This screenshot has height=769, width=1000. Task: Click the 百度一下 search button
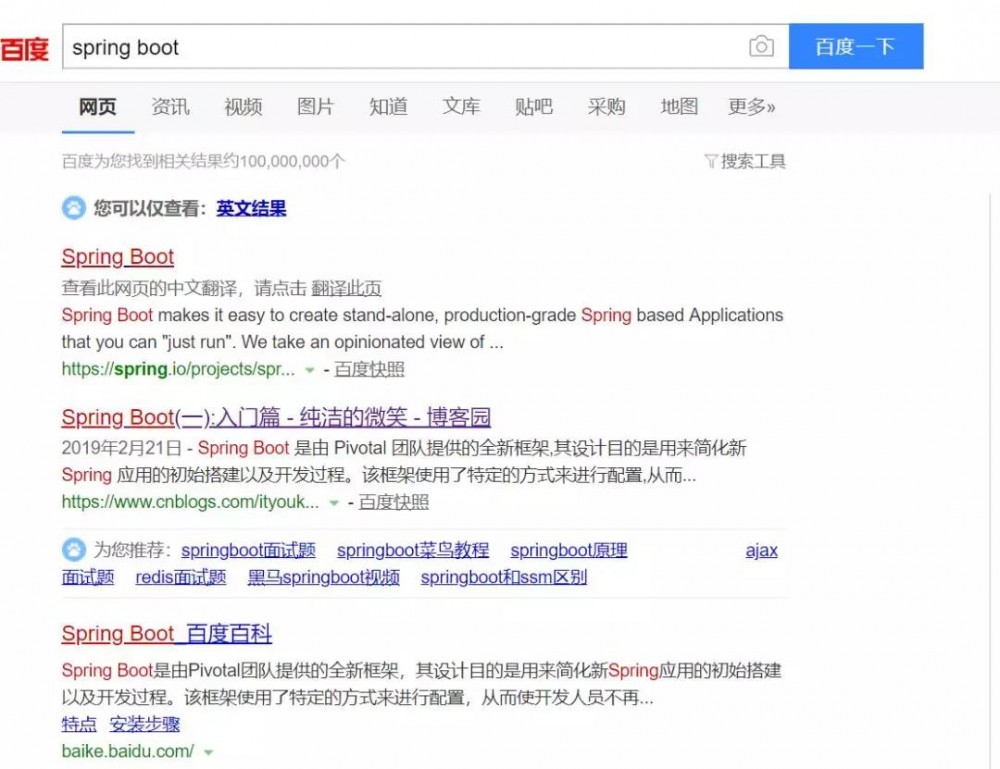click(x=857, y=46)
